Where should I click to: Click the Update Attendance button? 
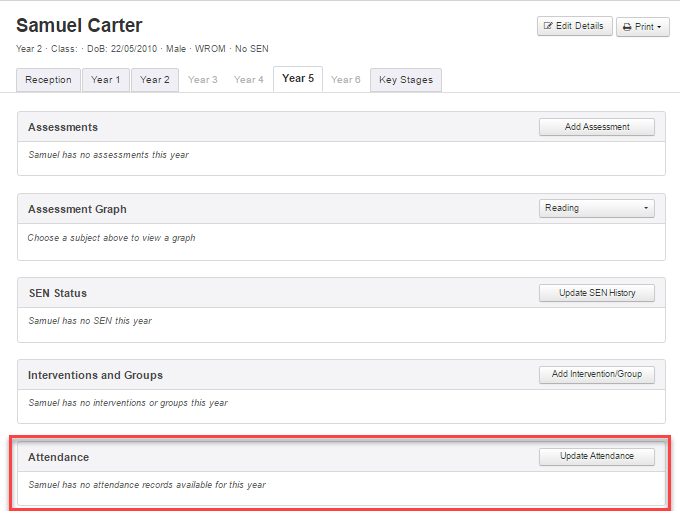(597, 456)
